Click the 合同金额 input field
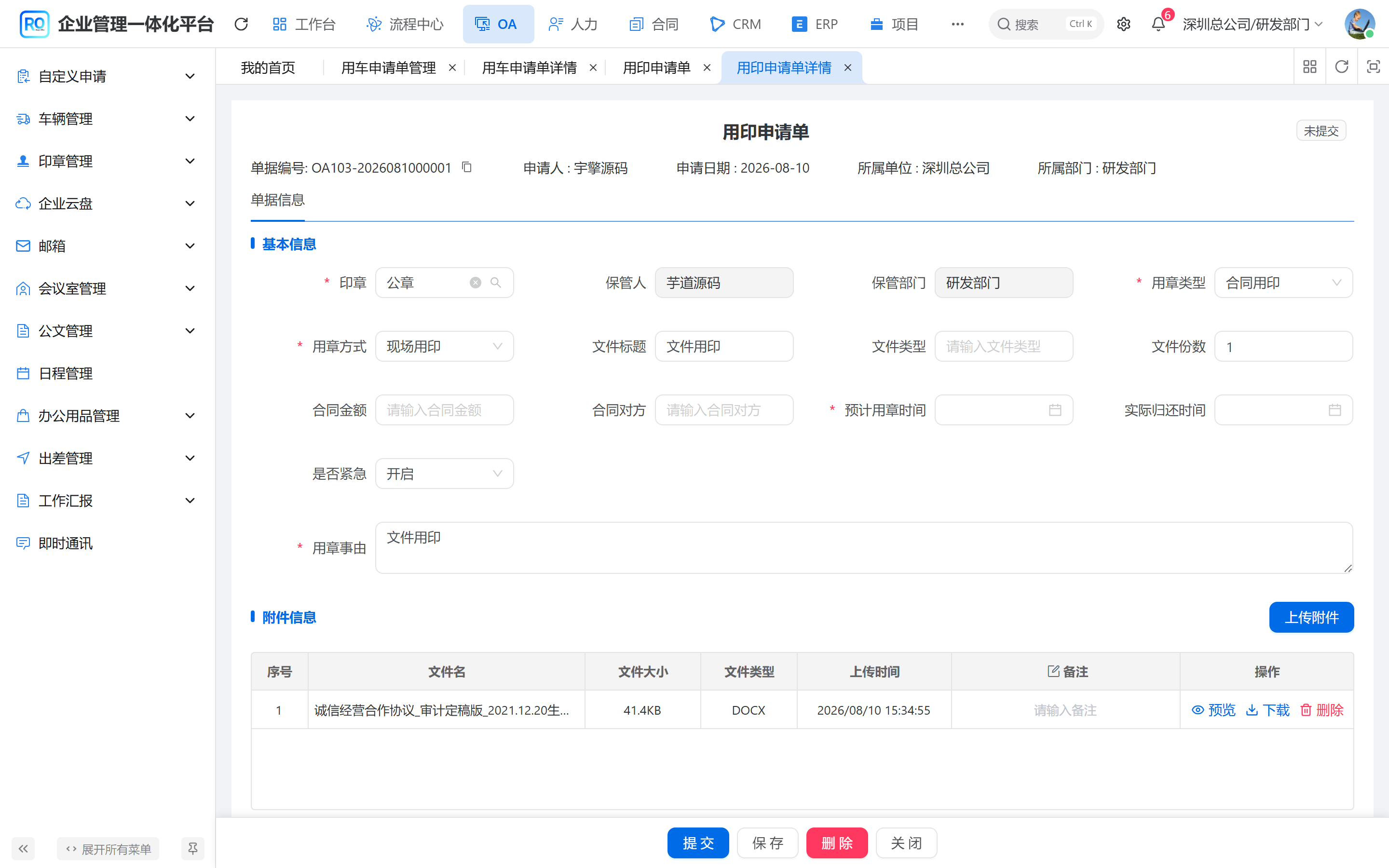1389x868 pixels. [x=444, y=410]
